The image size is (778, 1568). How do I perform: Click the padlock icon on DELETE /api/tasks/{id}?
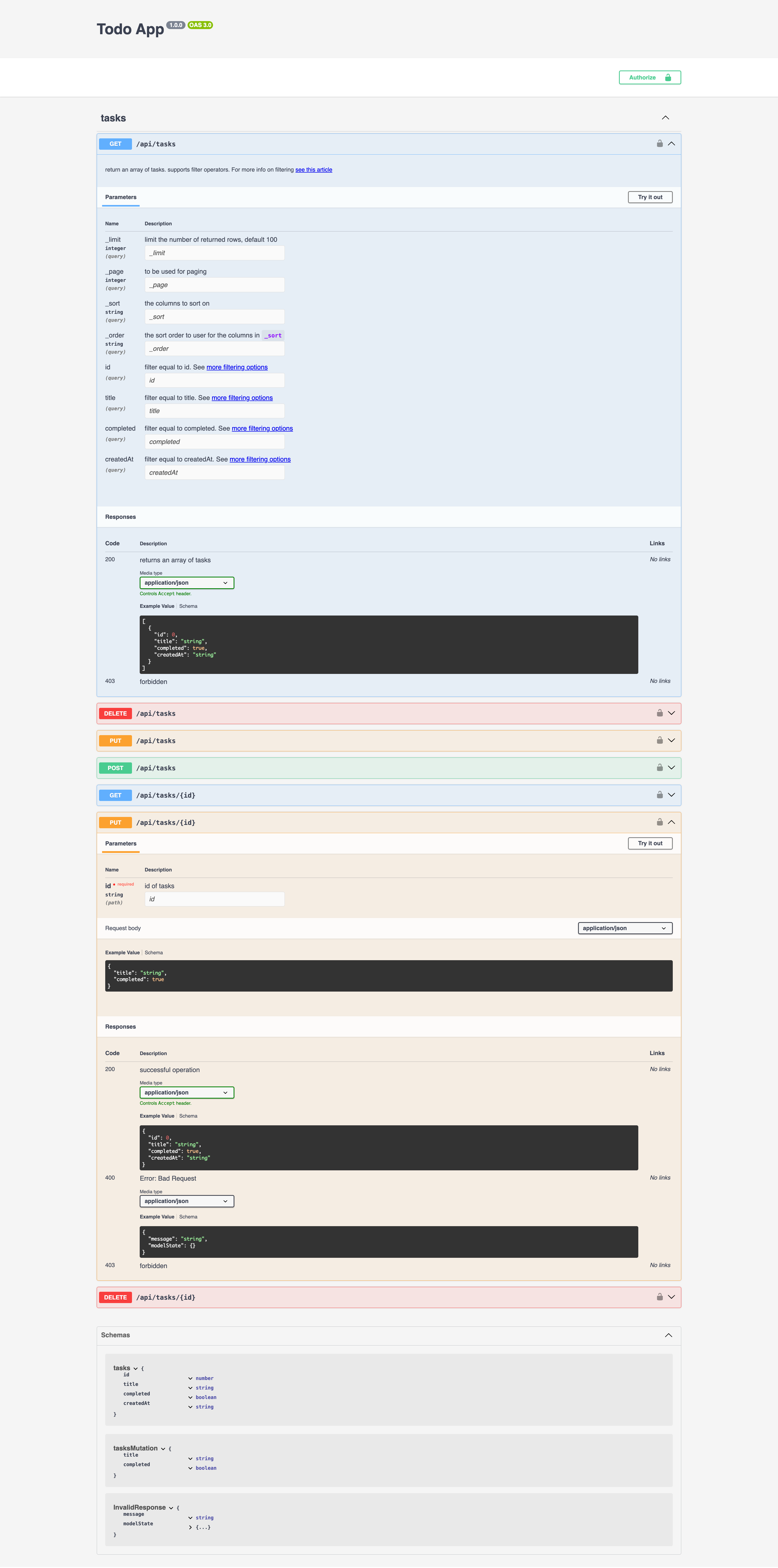659,1297
